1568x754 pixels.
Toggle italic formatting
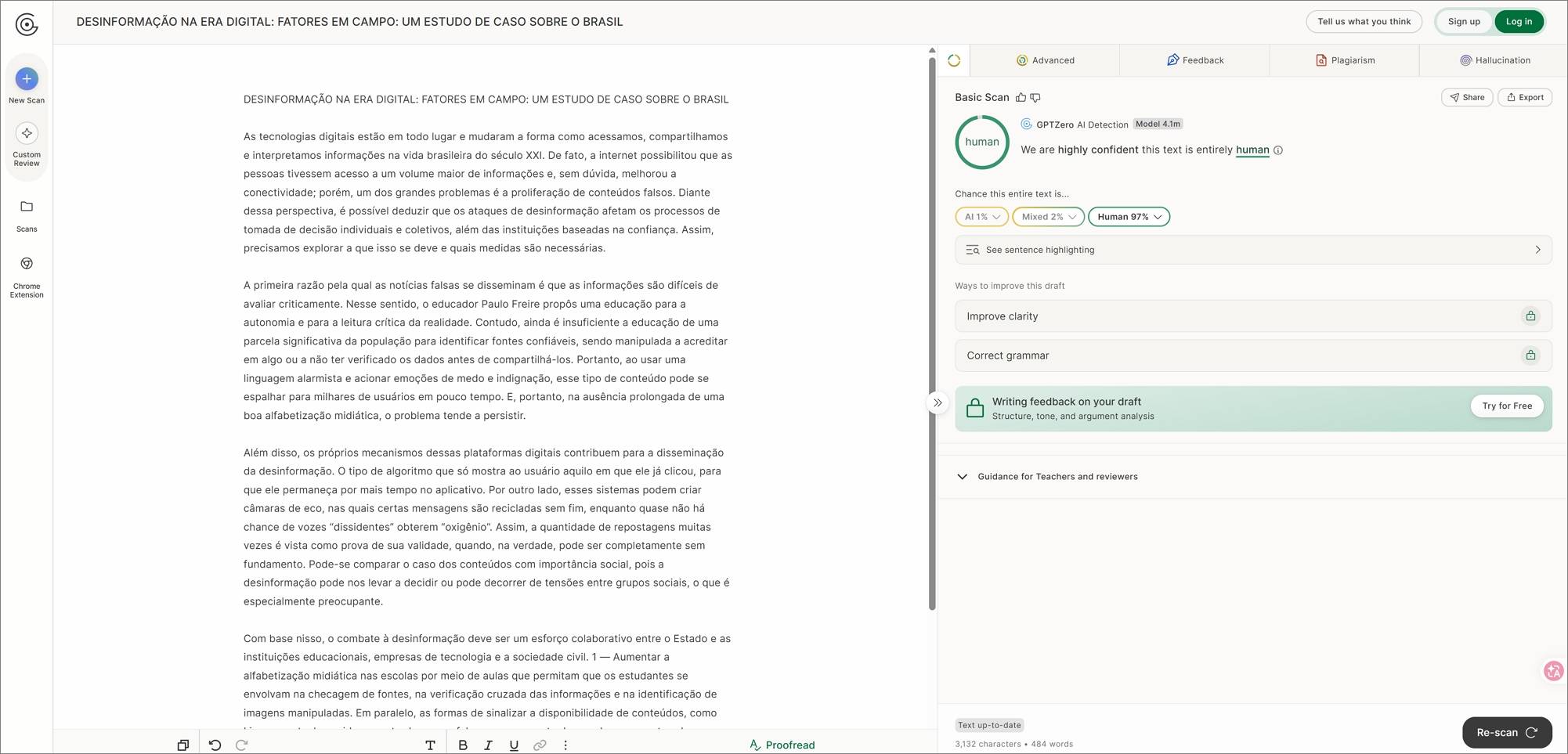point(488,745)
